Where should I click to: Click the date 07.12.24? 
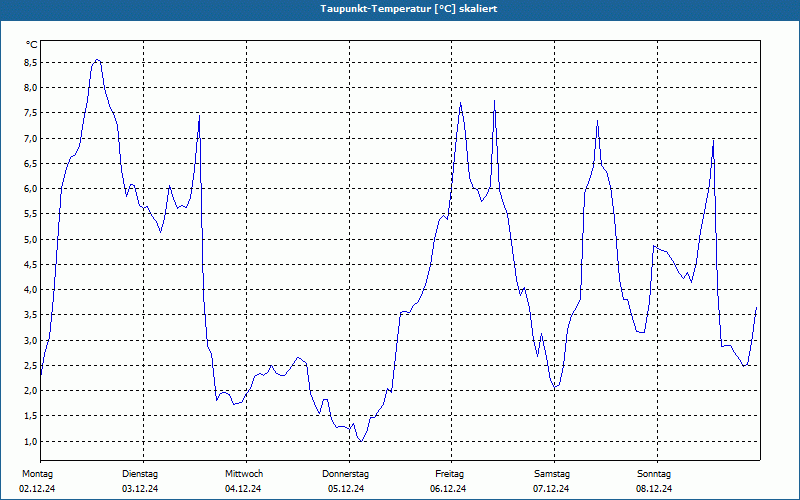click(x=551, y=489)
